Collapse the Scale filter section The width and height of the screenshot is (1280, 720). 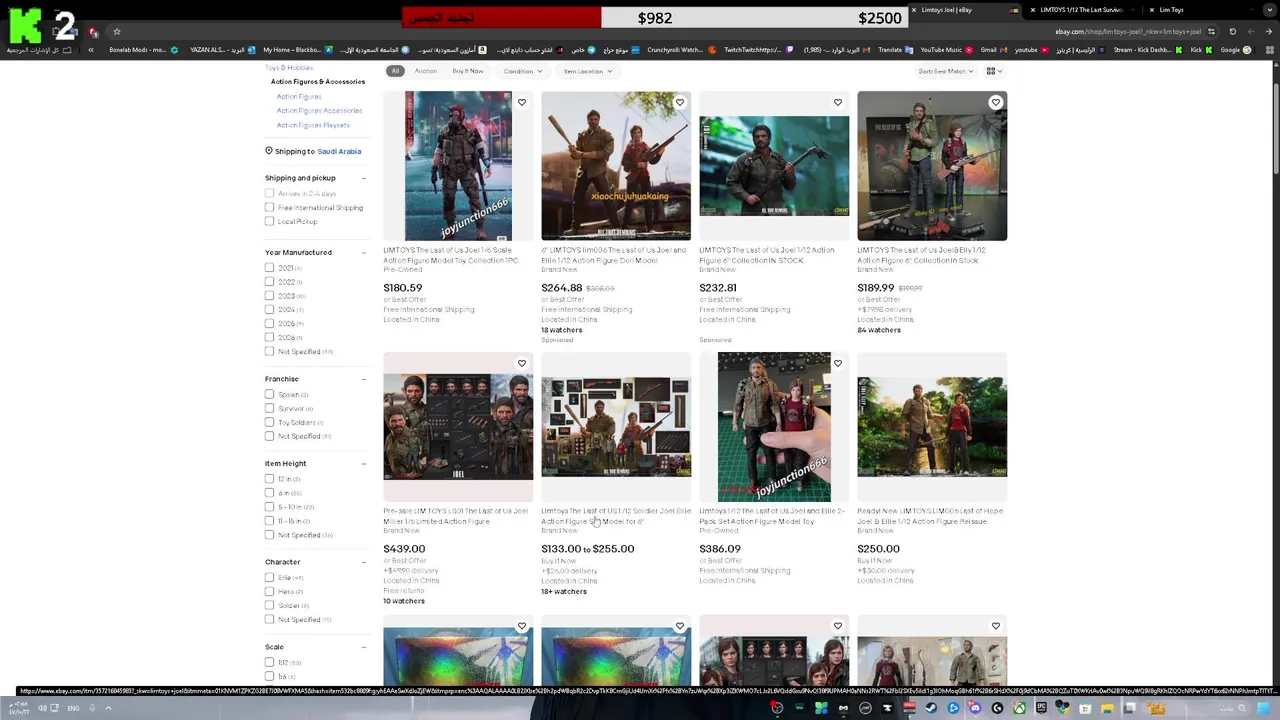click(363, 647)
